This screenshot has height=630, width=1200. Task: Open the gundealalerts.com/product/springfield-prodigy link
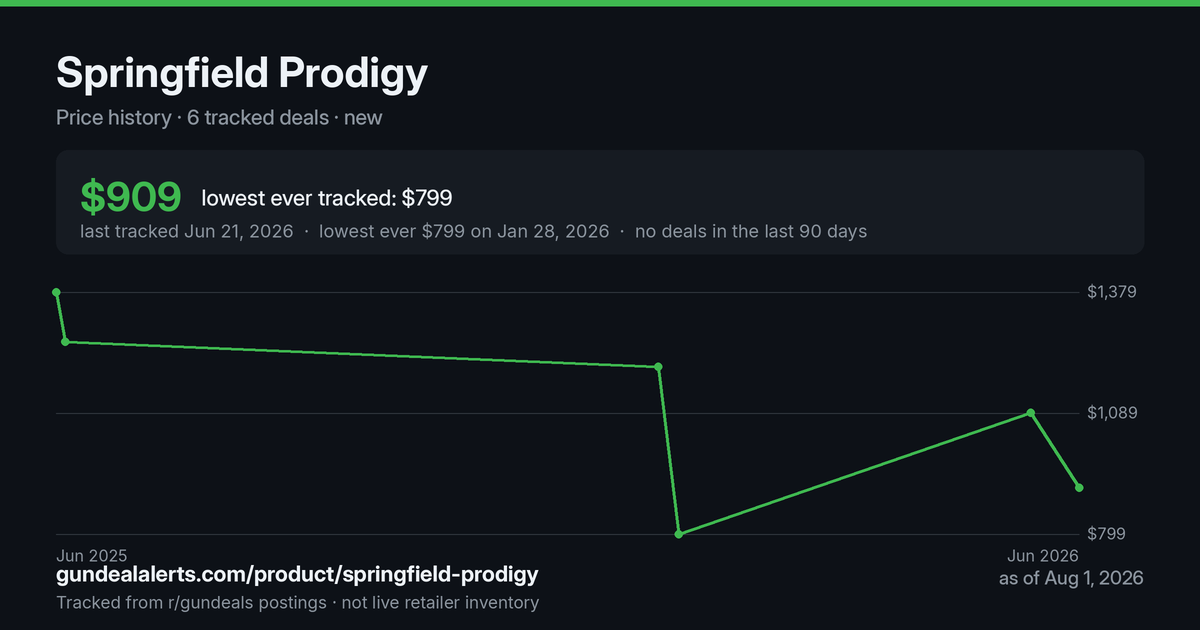297,575
